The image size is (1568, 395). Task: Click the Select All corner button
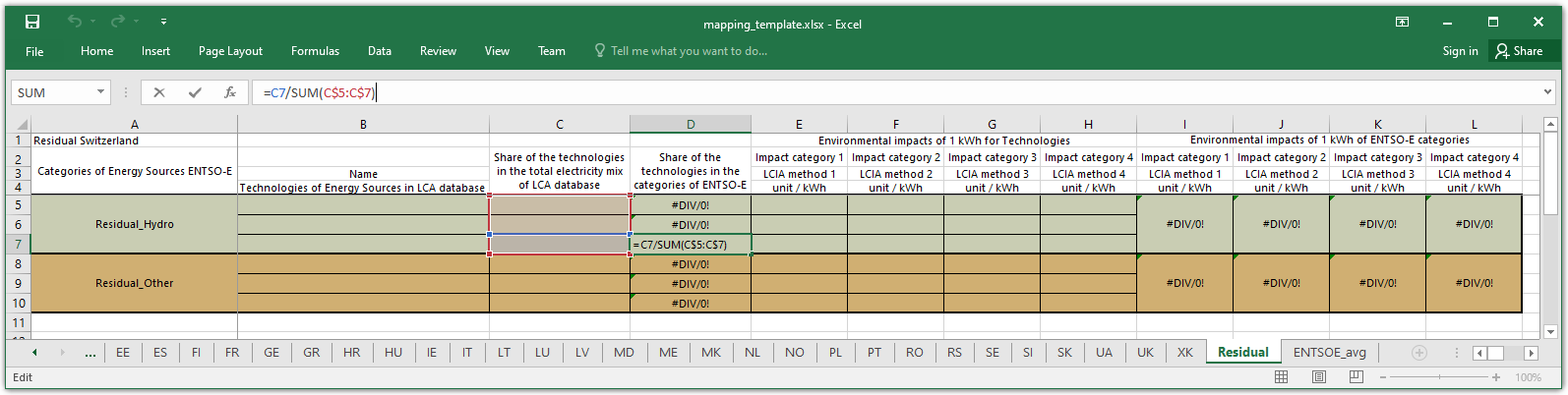pos(19,125)
